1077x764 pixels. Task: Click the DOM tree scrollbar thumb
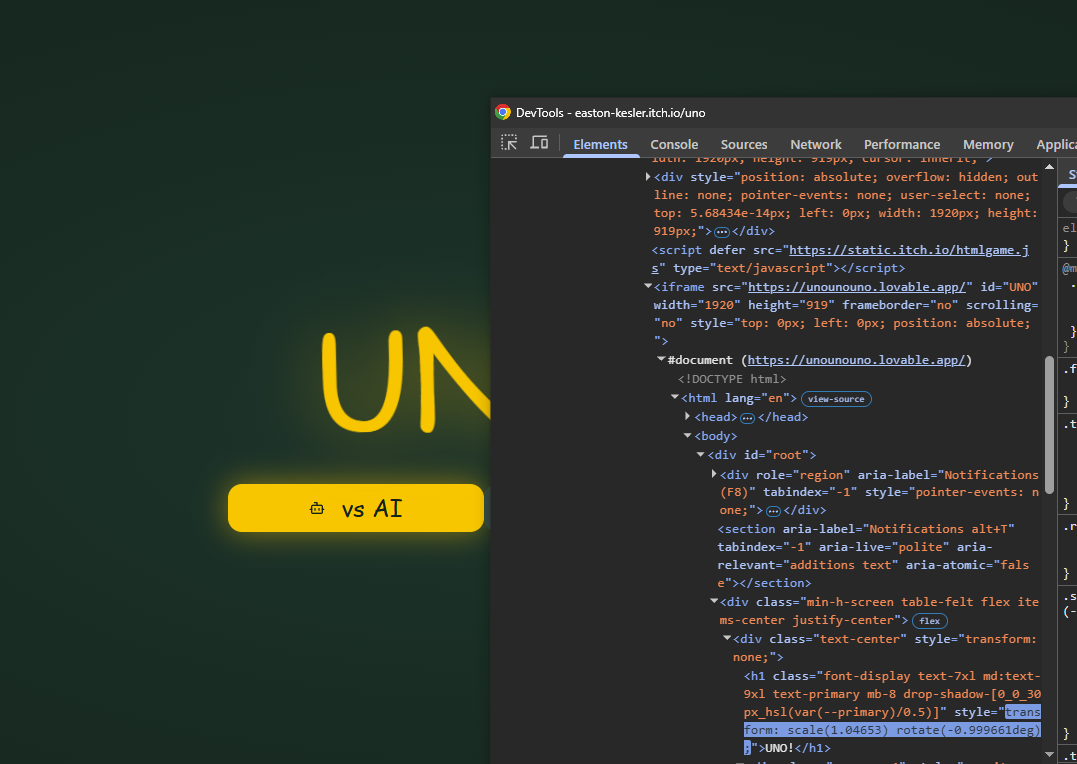pyautogui.click(x=1049, y=425)
